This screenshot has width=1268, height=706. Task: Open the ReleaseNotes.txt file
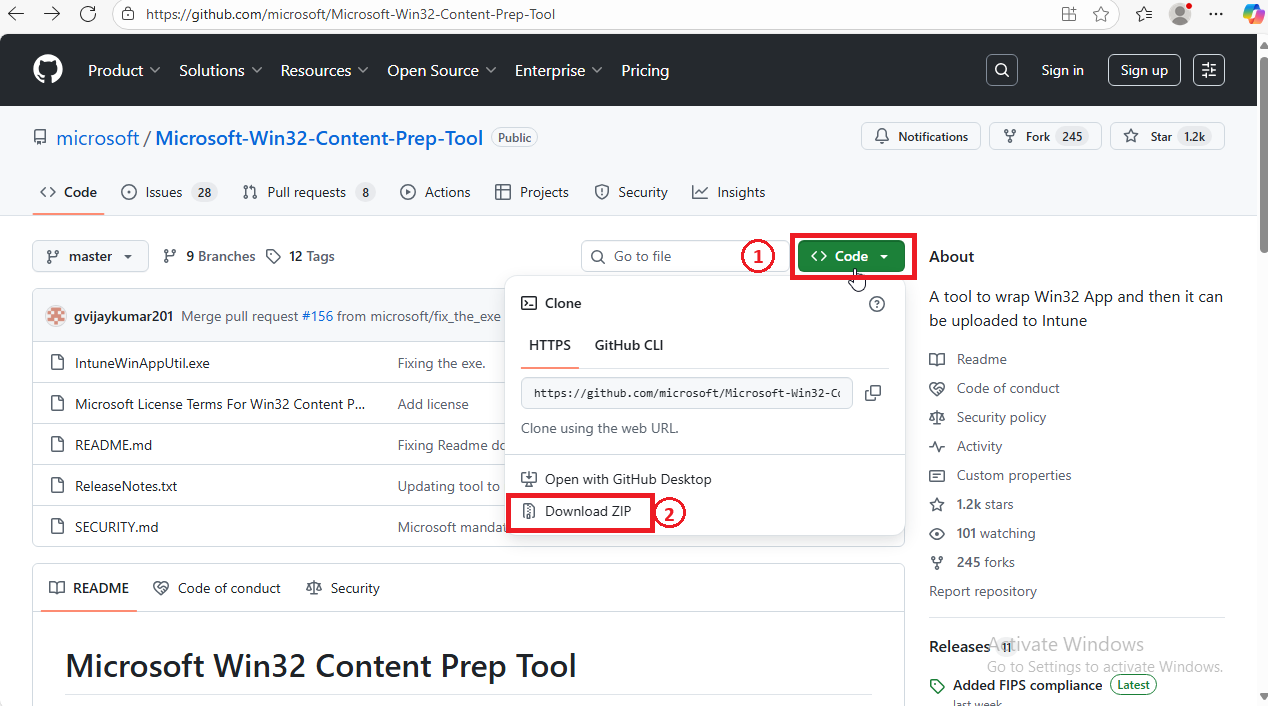pos(126,486)
